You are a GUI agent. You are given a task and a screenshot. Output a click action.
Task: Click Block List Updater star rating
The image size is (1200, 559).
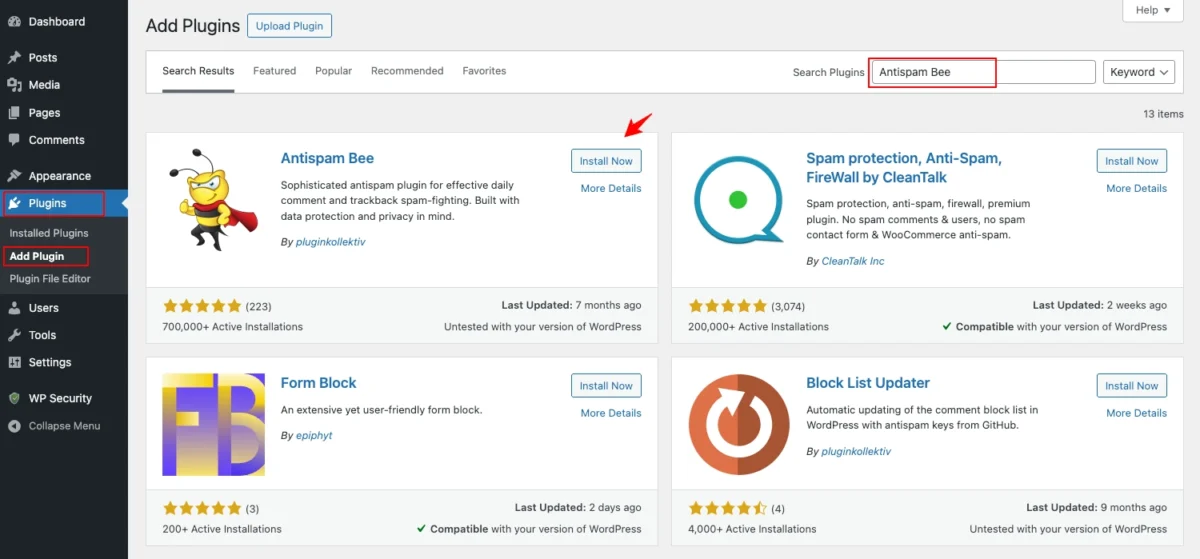click(x=727, y=508)
